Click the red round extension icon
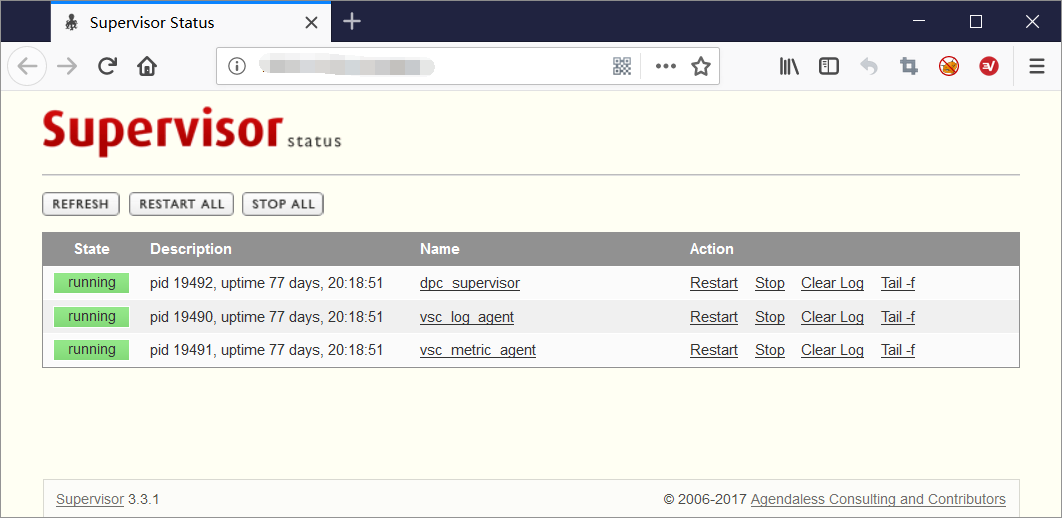This screenshot has height=518, width=1062. (x=989, y=66)
